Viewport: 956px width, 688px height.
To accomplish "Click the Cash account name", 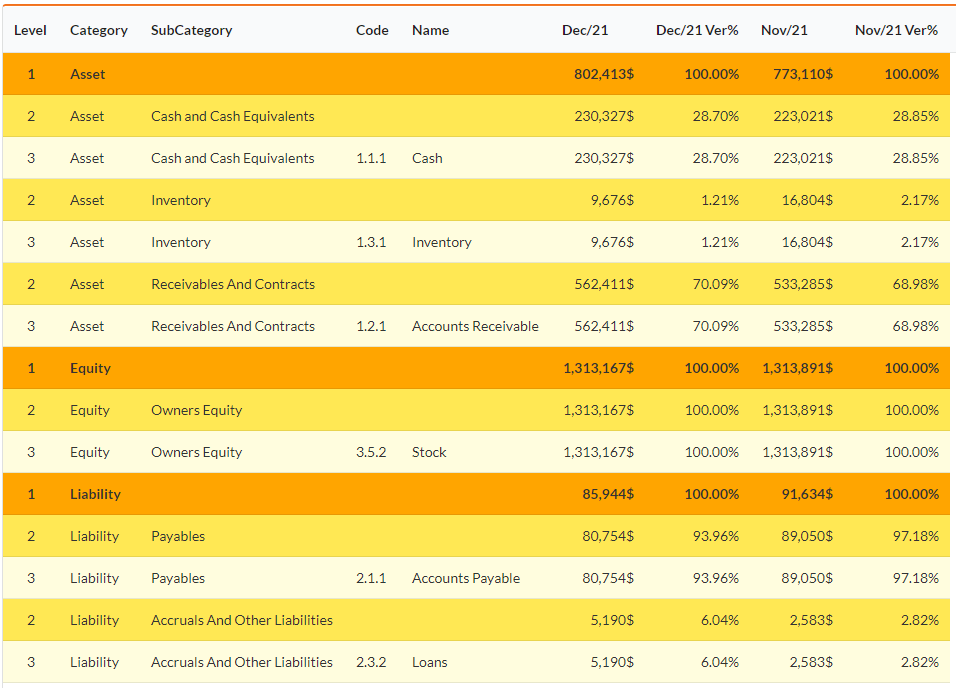I will 427,158.
